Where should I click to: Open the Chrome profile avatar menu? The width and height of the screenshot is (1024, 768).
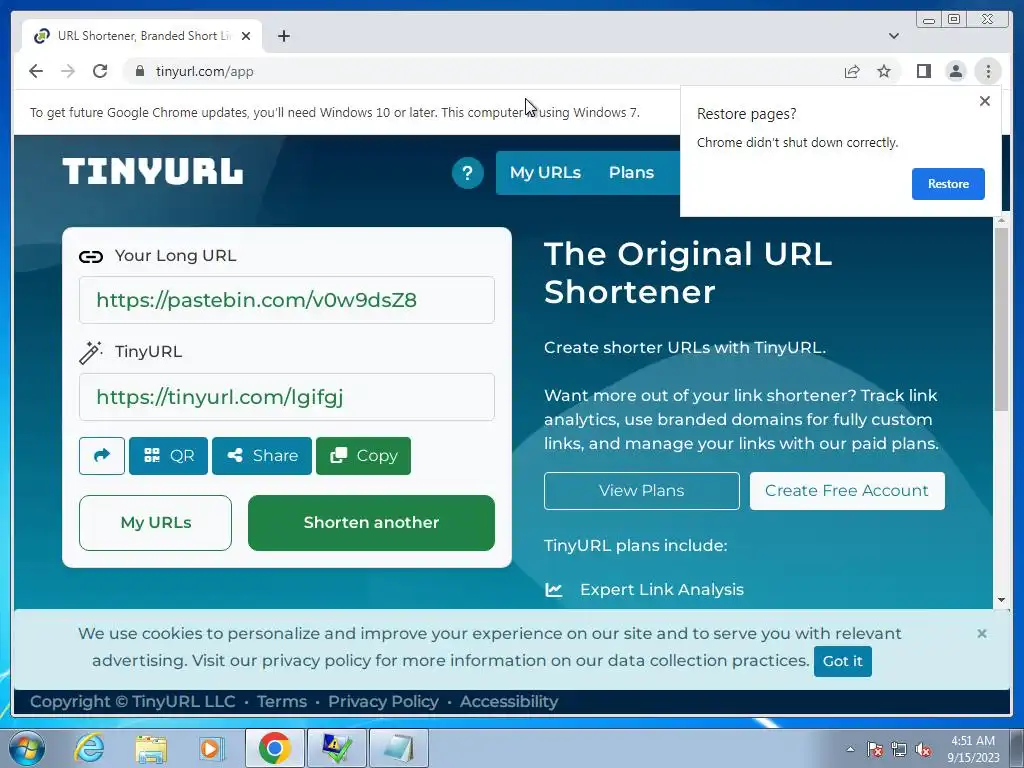(x=955, y=71)
